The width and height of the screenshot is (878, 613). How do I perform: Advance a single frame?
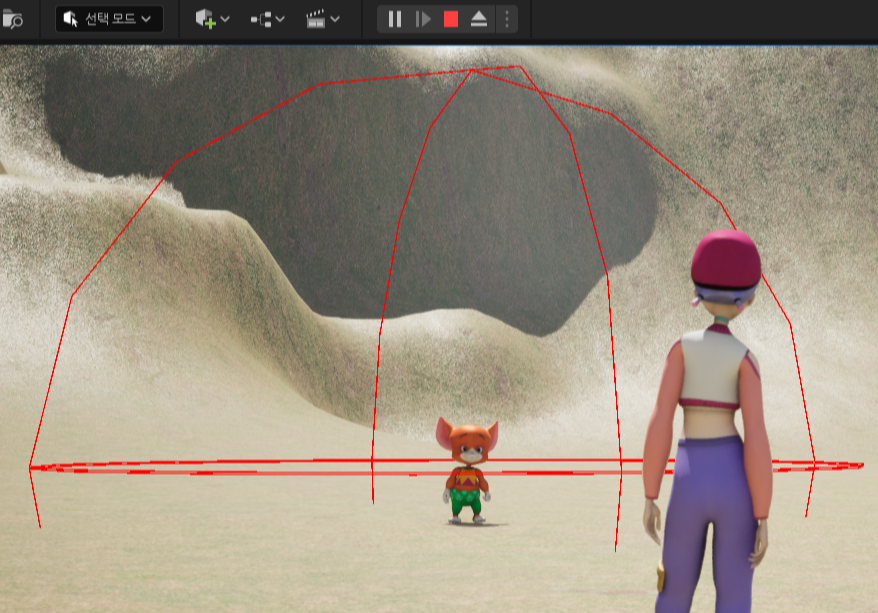pos(423,19)
